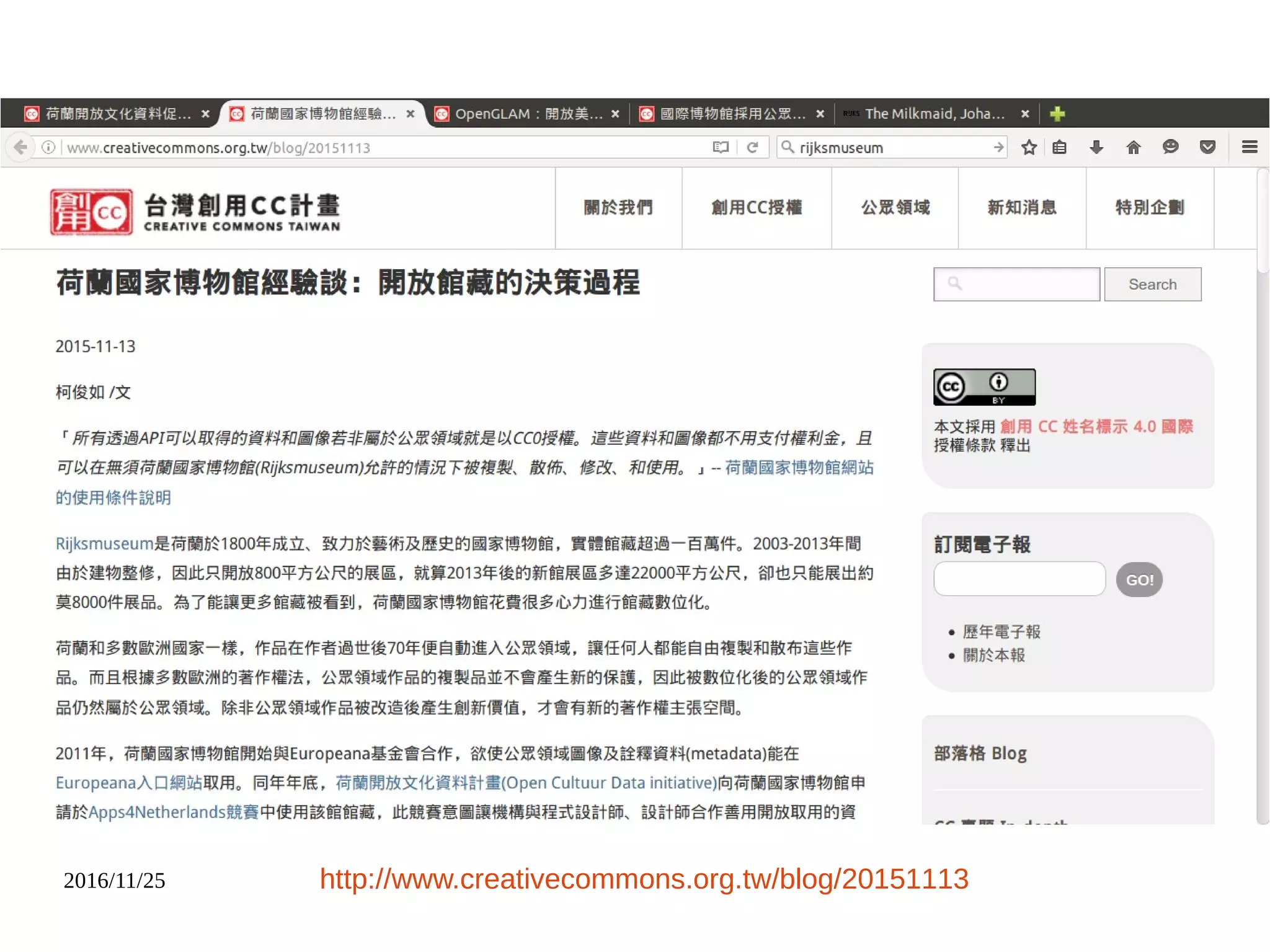Viewport: 1270px width, 952px height.
Task: Close the 荷蘭開放文化資料 tab
Action: pyautogui.click(x=205, y=114)
